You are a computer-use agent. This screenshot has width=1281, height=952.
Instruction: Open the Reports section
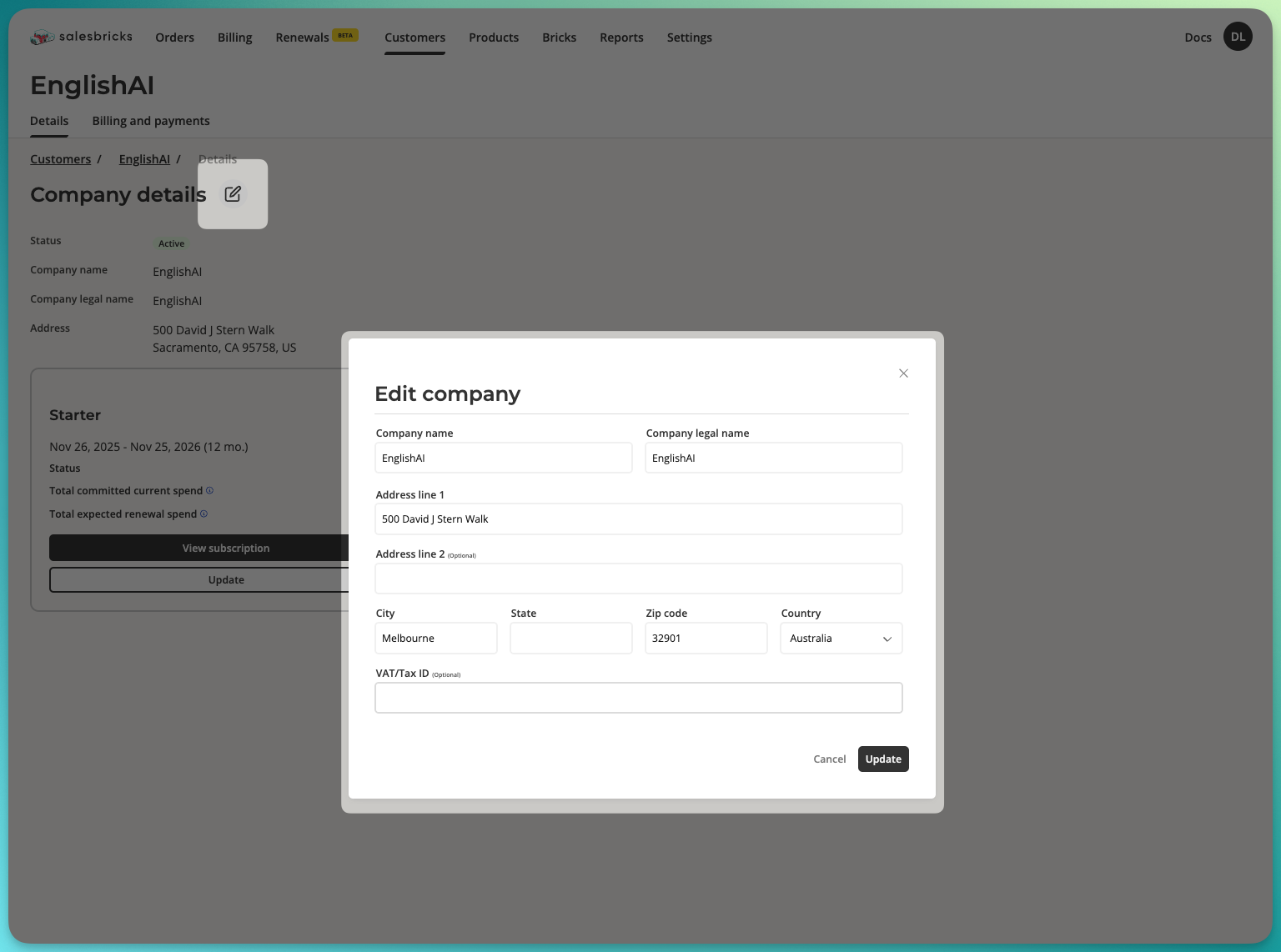click(x=621, y=38)
